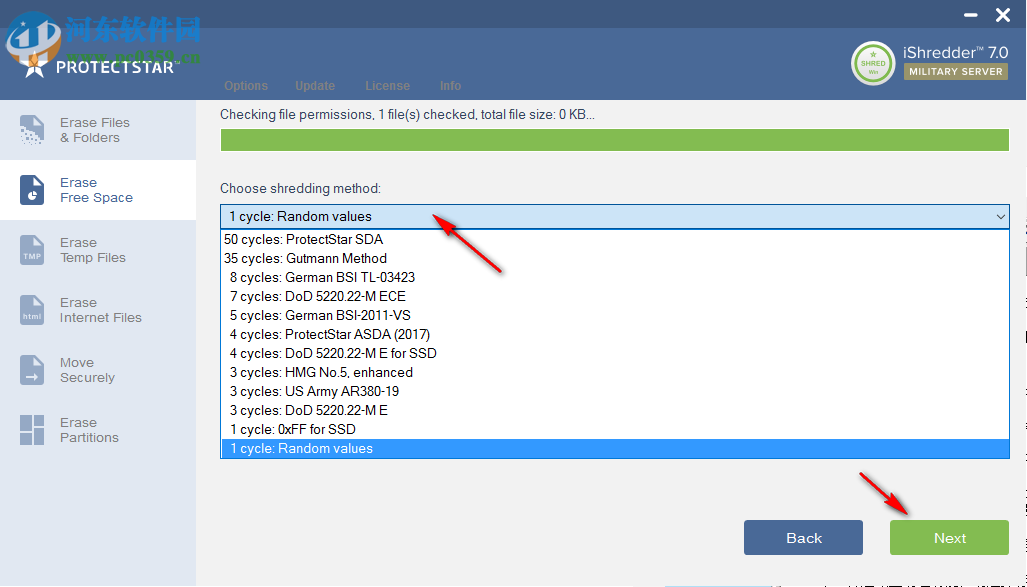The height and width of the screenshot is (587, 1027).
Task: Click the Erase Partitions grid icon
Action: tap(31, 430)
